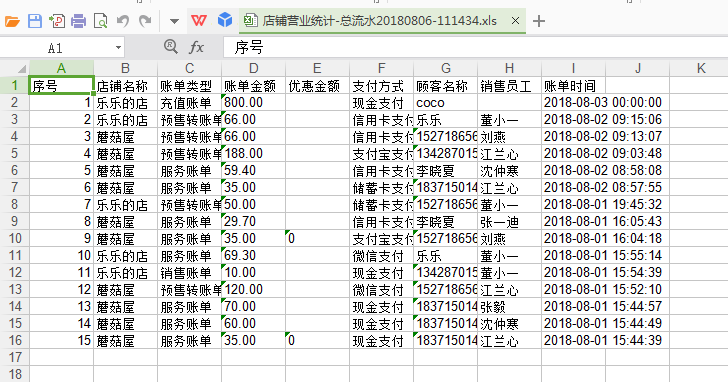Select the 70.00 amount cell
Image resolution: width=728 pixels, height=382 pixels.
point(254,307)
